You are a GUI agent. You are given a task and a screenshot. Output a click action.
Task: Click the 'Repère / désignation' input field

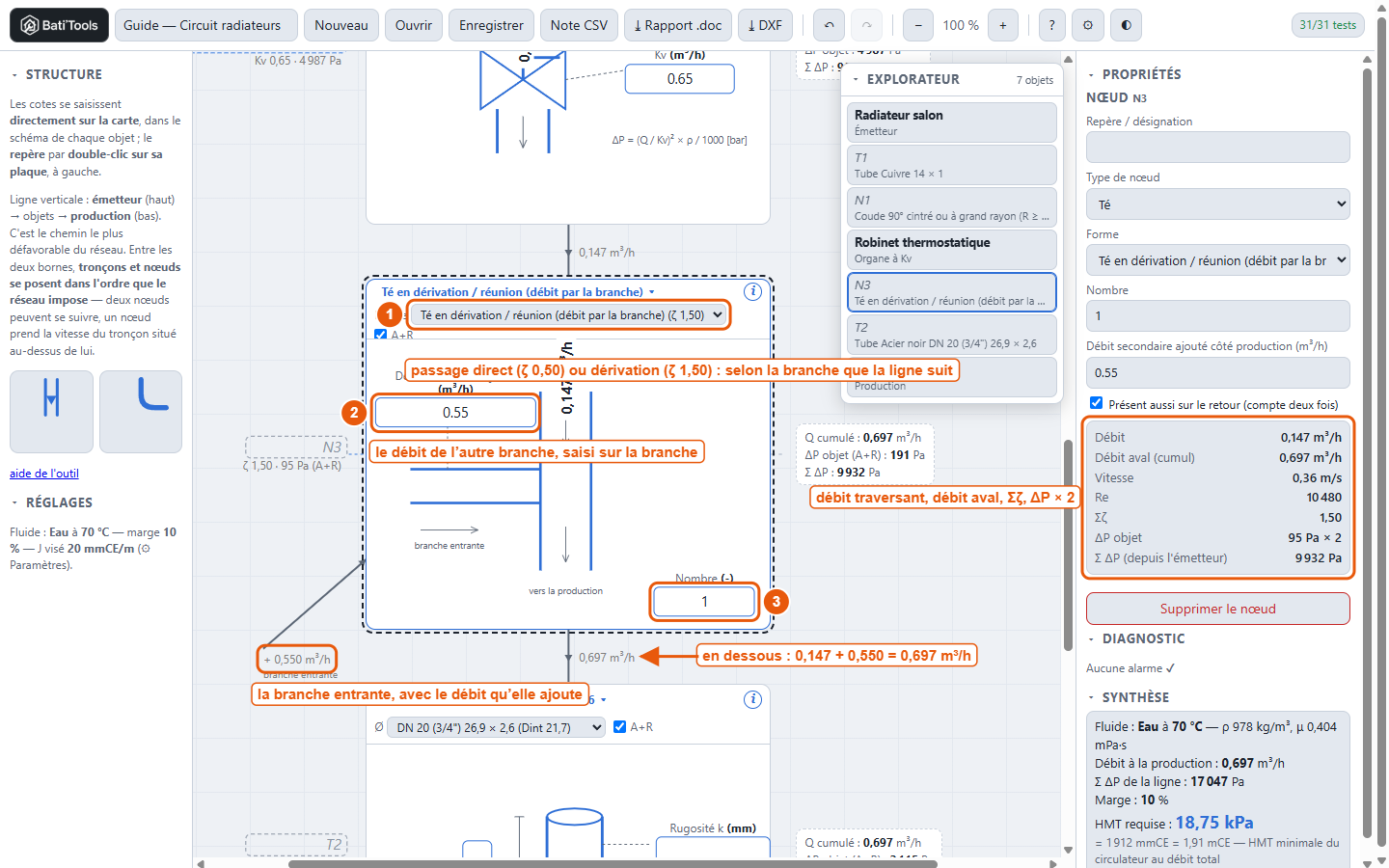(x=1217, y=148)
